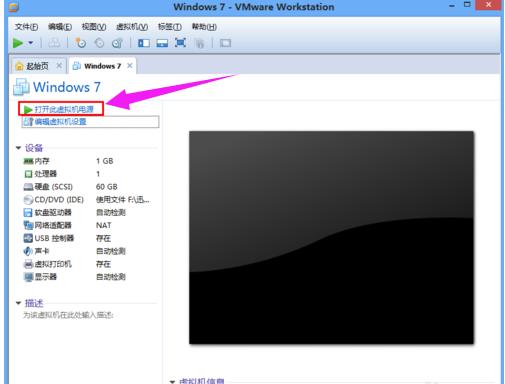Click the network icon beside 网络适配器
This screenshot has height=384, width=505.
pos(28,225)
